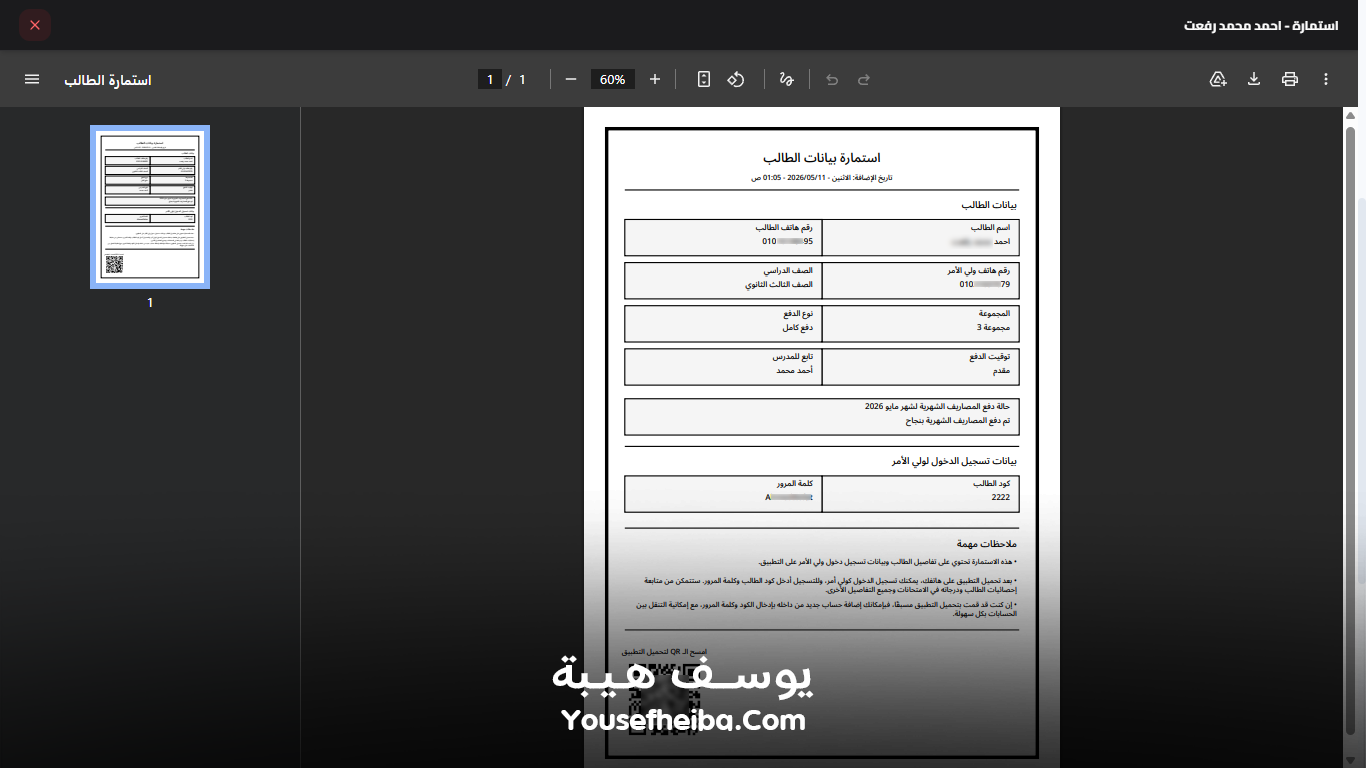The height and width of the screenshot is (768, 1366).
Task: Fit page to window icon
Action: tap(704, 79)
